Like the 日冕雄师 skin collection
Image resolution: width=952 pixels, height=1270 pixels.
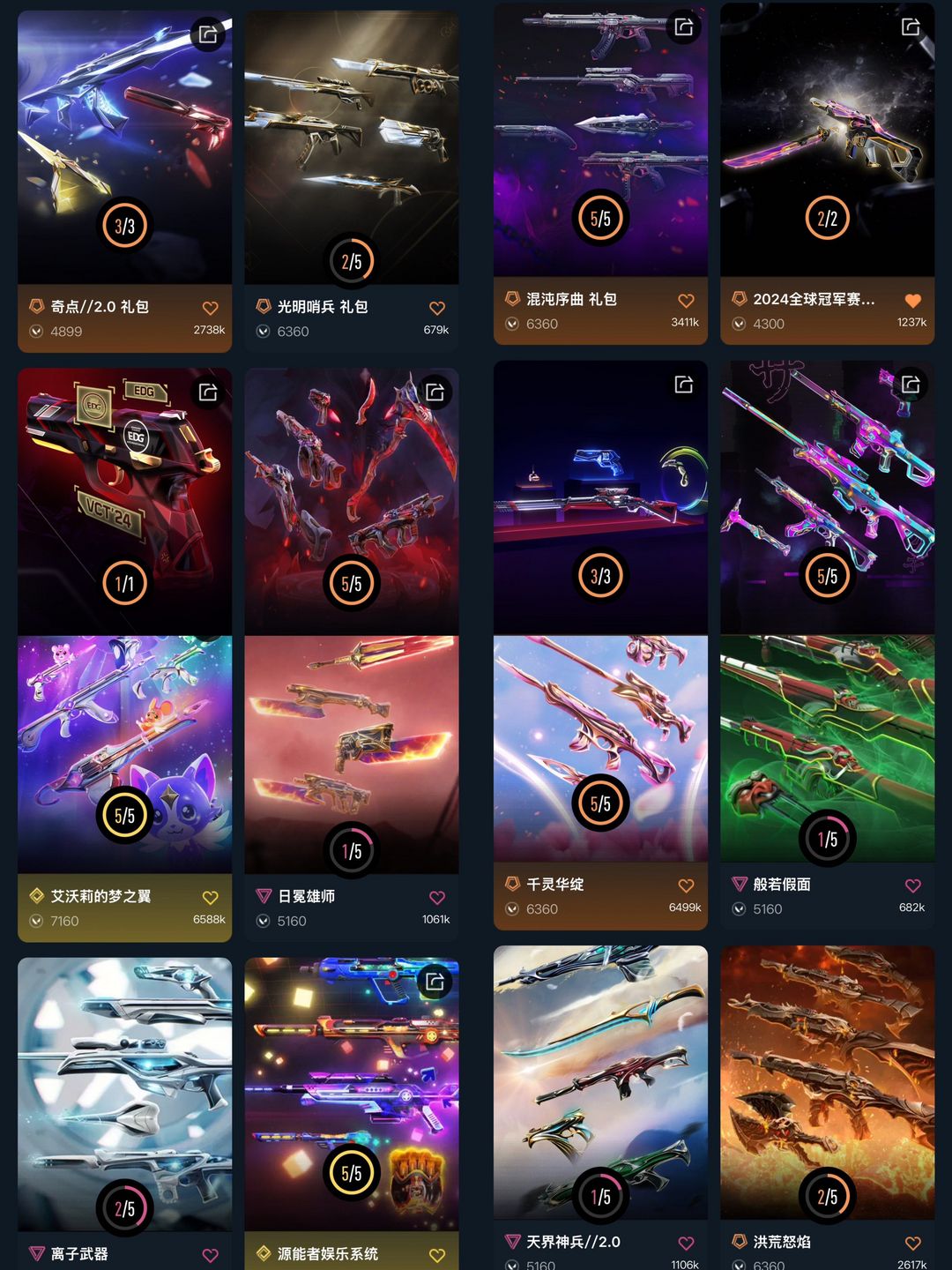click(437, 897)
